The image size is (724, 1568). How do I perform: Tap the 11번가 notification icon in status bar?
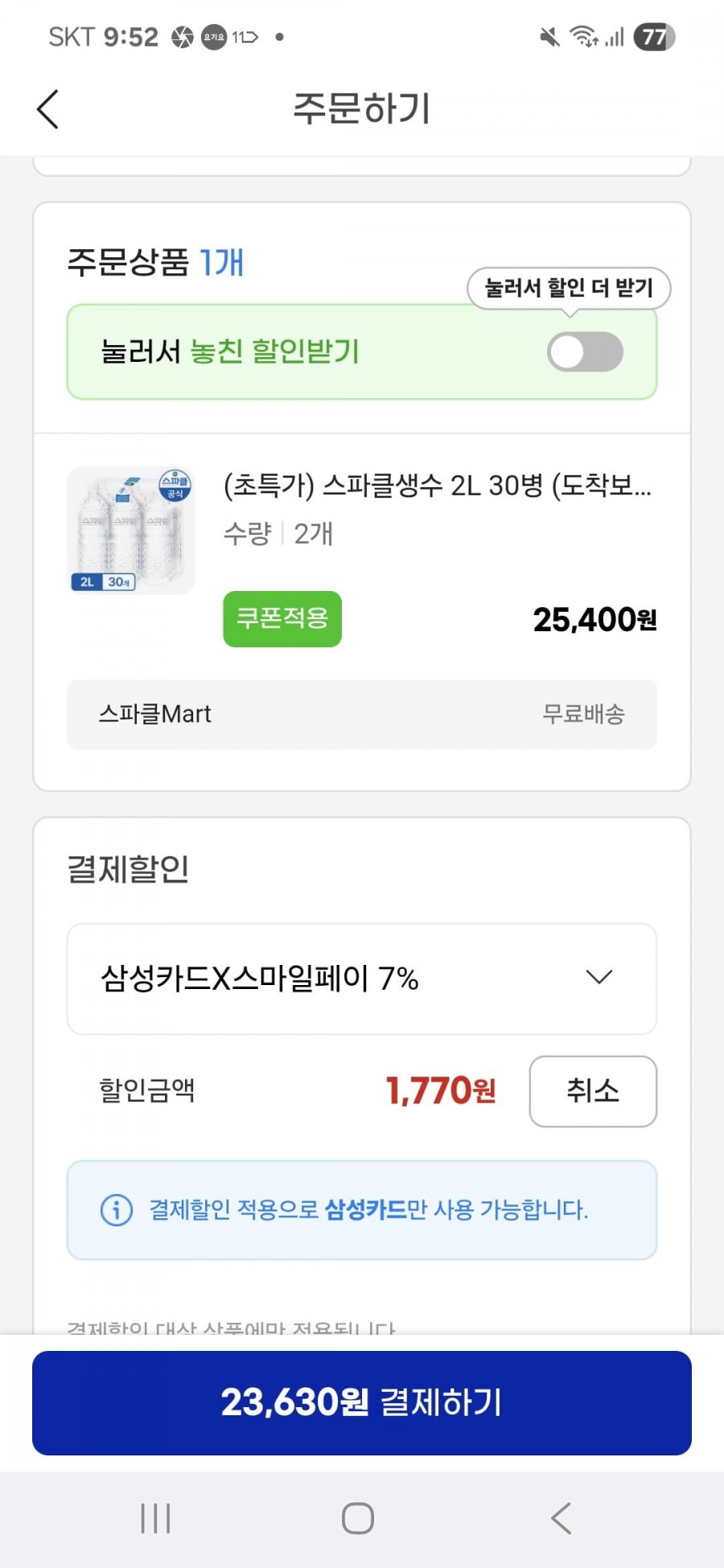tap(245, 37)
